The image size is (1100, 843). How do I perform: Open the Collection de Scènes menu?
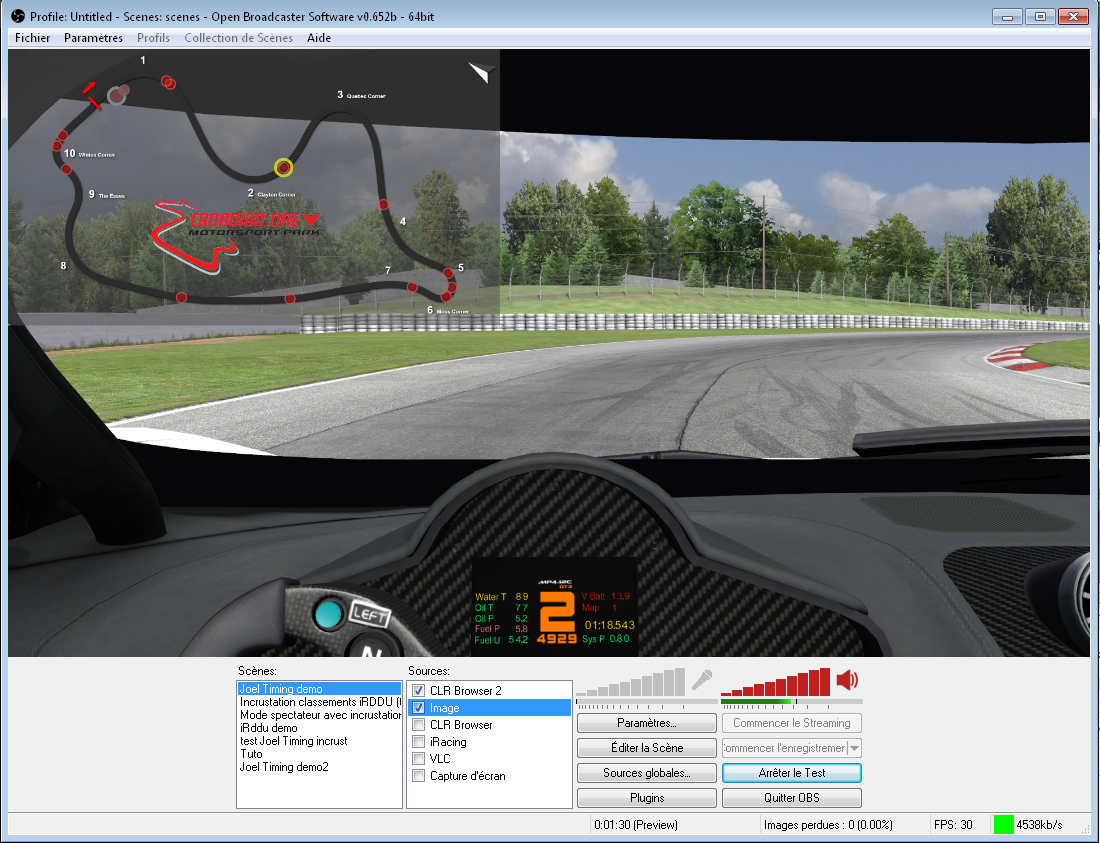[239, 38]
